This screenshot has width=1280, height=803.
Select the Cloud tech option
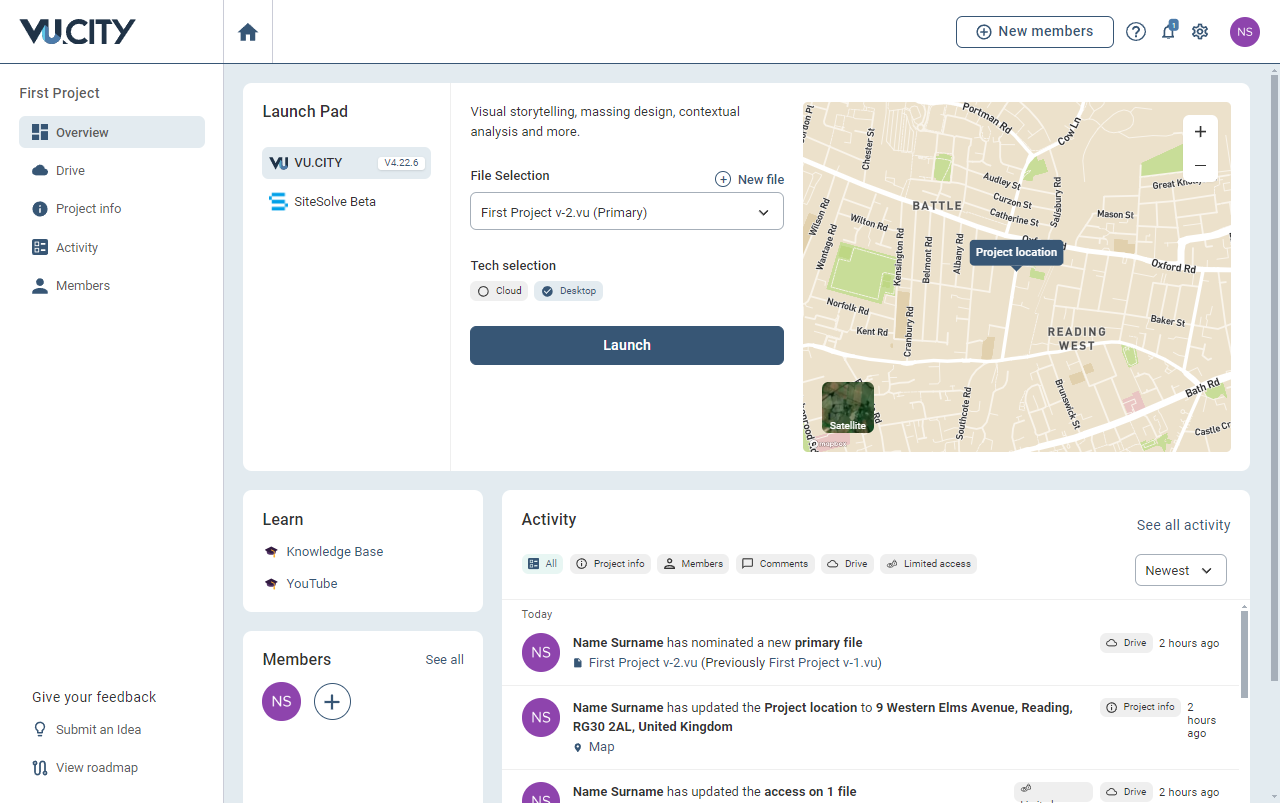[499, 291]
